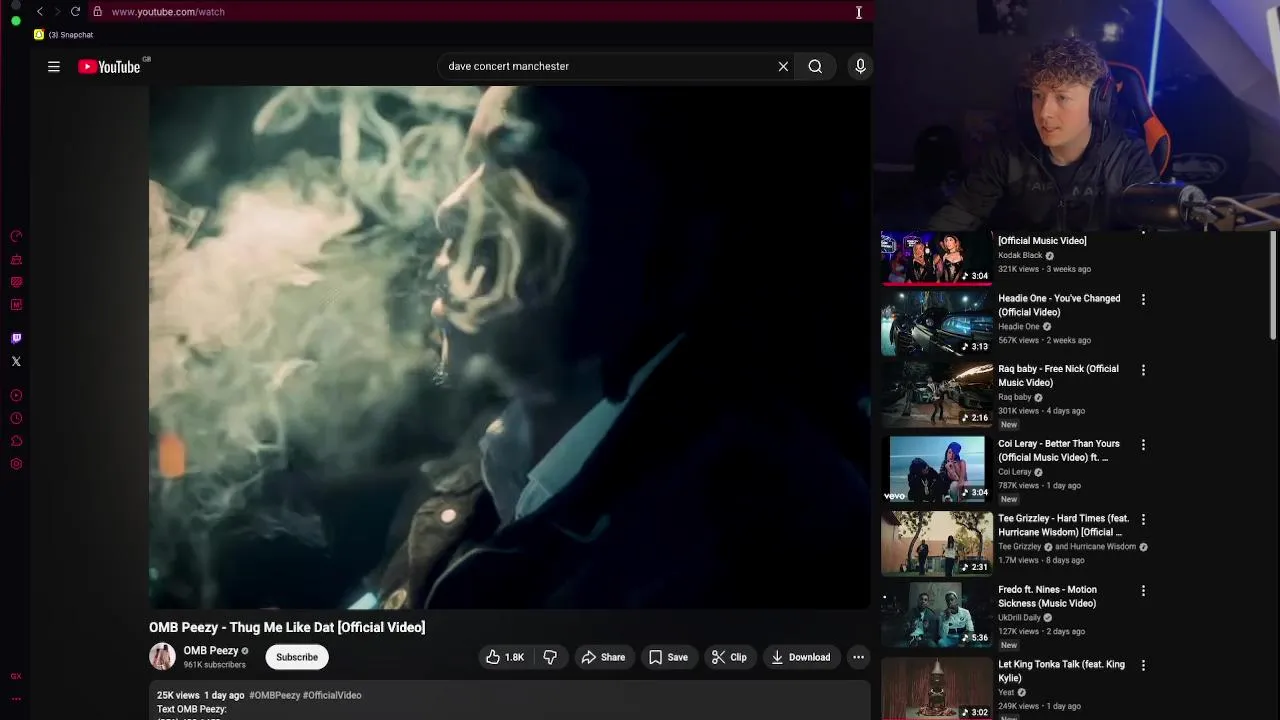The width and height of the screenshot is (1280, 720).
Task: Click the site lock icon in address bar
Action: click(x=97, y=12)
